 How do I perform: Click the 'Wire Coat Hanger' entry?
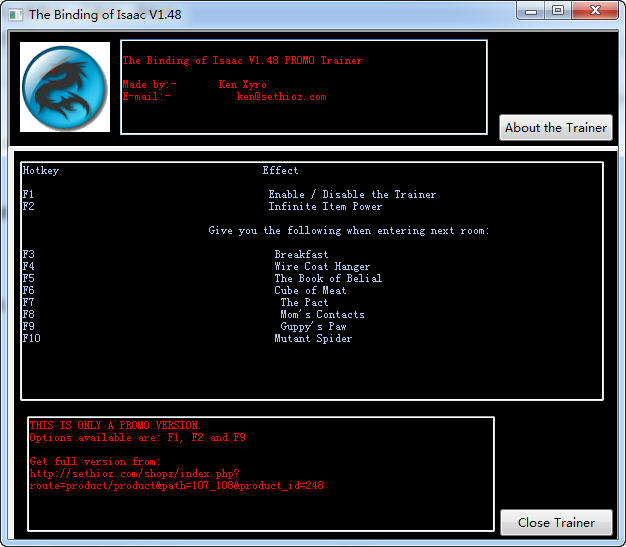tap(322, 266)
